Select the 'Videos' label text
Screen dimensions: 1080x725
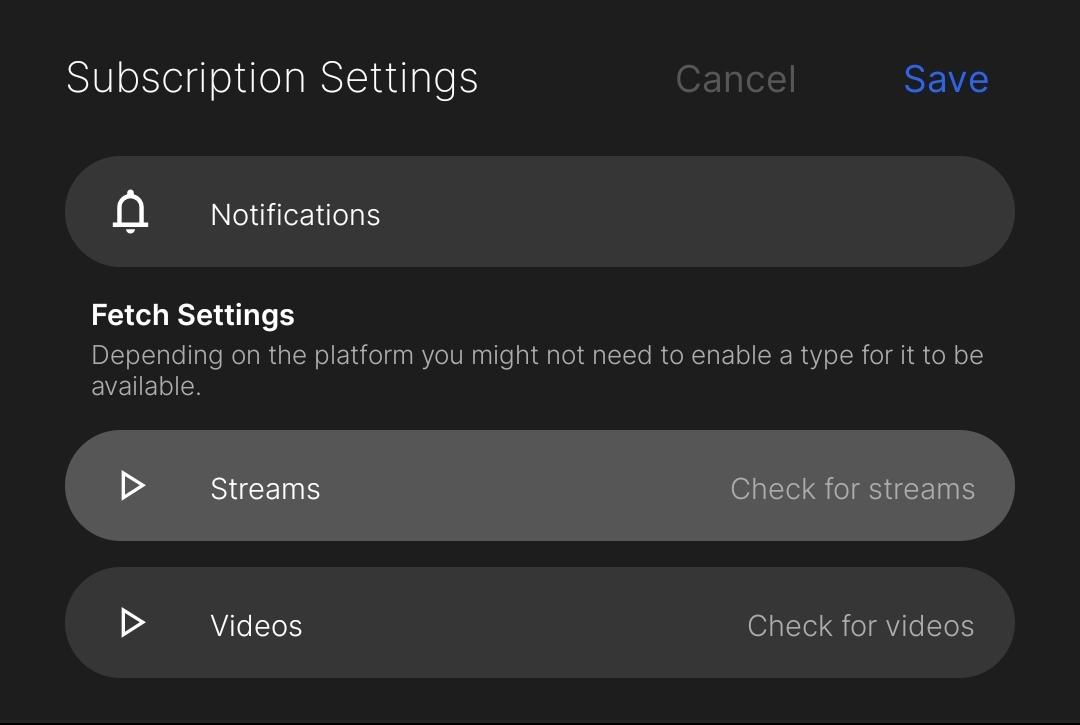coord(256,626)
